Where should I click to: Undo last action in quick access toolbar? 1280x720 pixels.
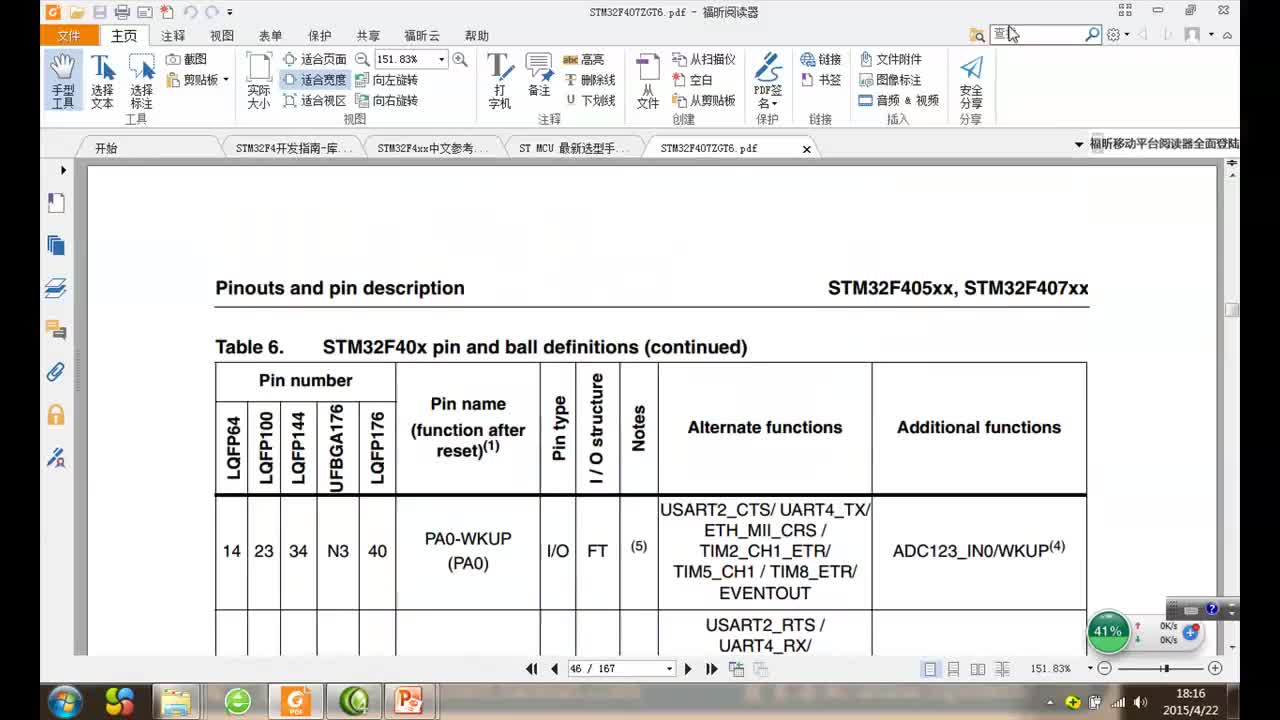pos(190,12)
